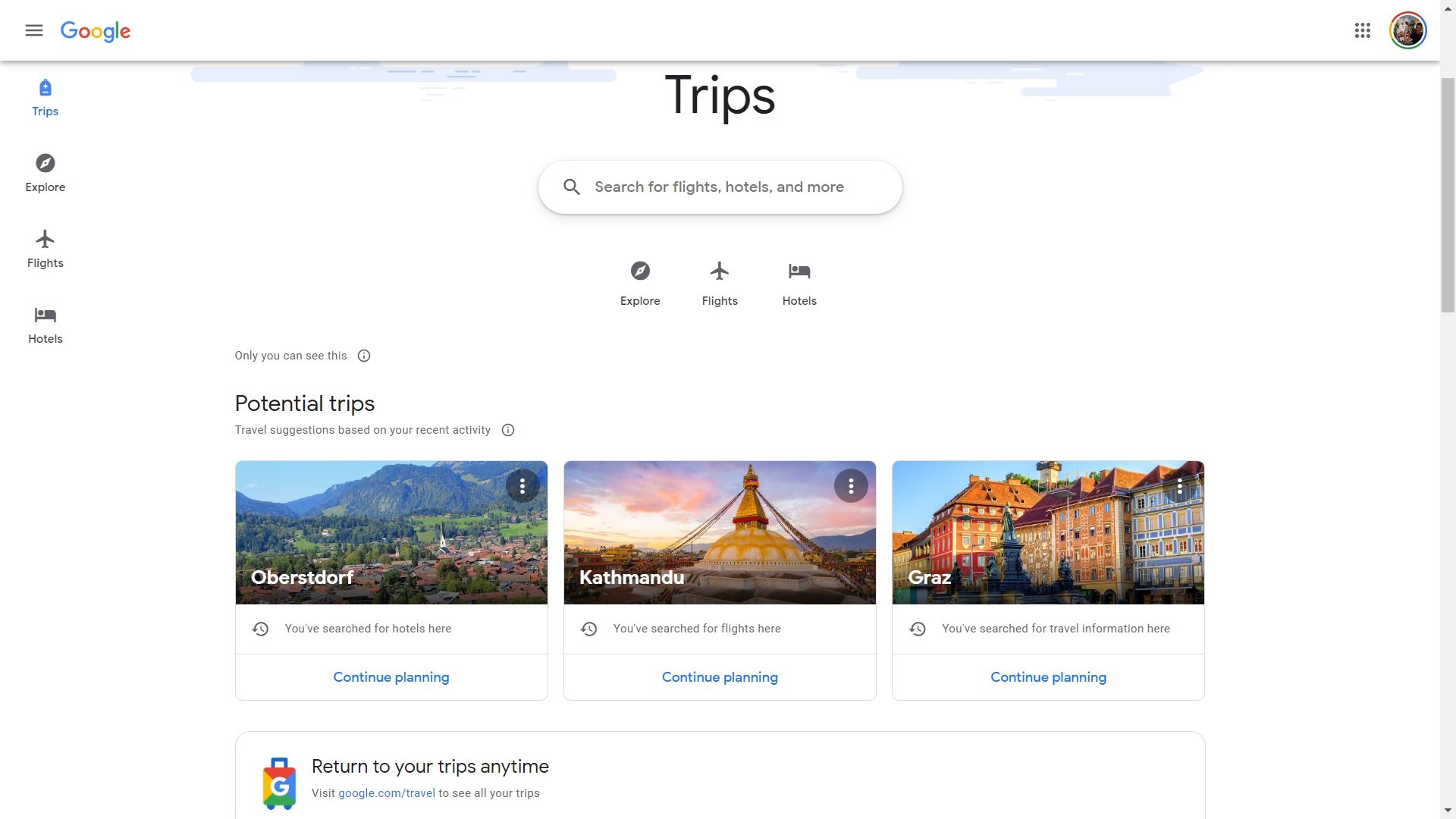Open Graz card three-dot options menu
Screen dimensions: 1456x819
pyautogui.click(x=1179, y=486)
